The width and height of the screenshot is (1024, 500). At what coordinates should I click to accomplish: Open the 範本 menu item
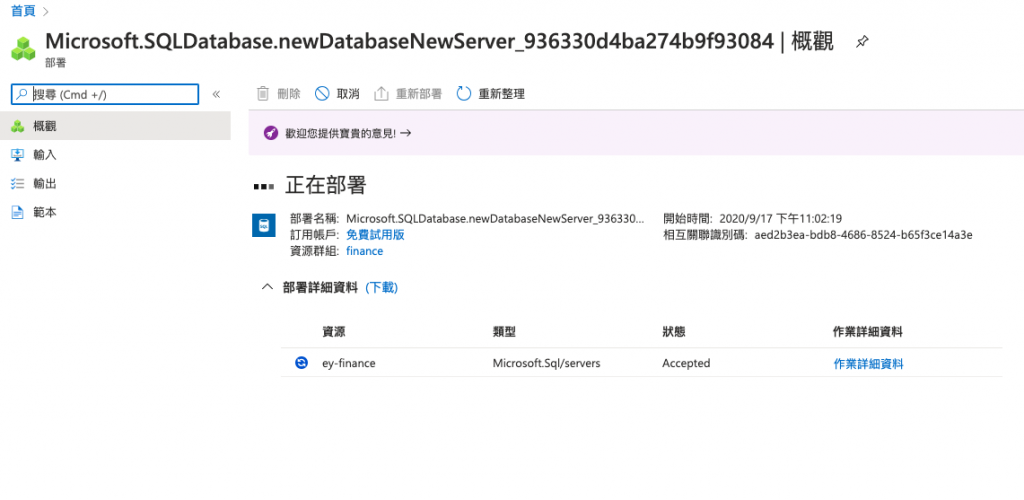point(44,212)
